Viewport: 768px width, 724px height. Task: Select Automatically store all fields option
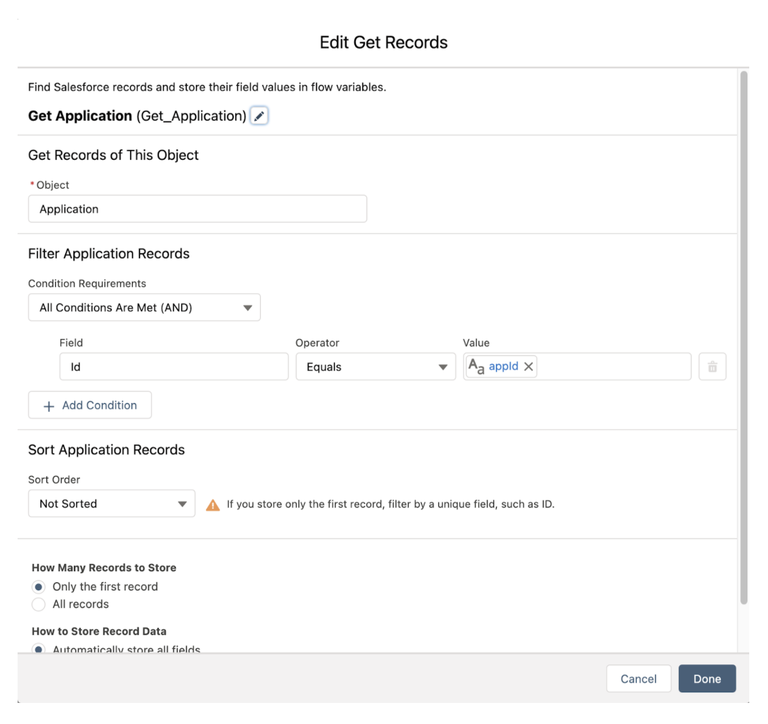39,650
